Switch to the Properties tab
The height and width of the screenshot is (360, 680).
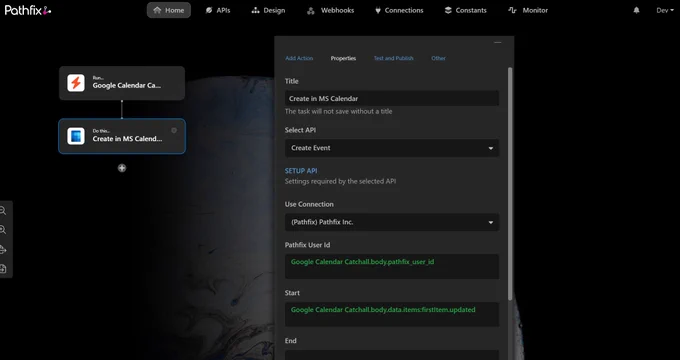point(343,58)
